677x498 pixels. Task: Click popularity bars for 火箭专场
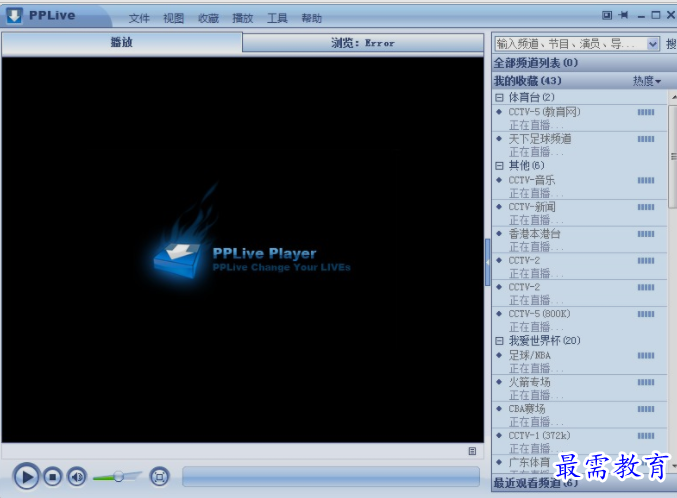point(646,383)
